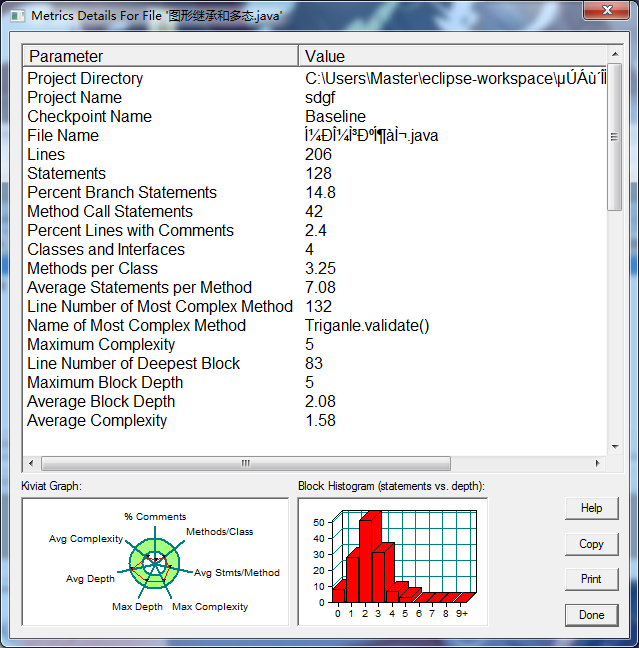639x648 pixels.
Task: Close the Metrics Details window
Action: point(606,10)
